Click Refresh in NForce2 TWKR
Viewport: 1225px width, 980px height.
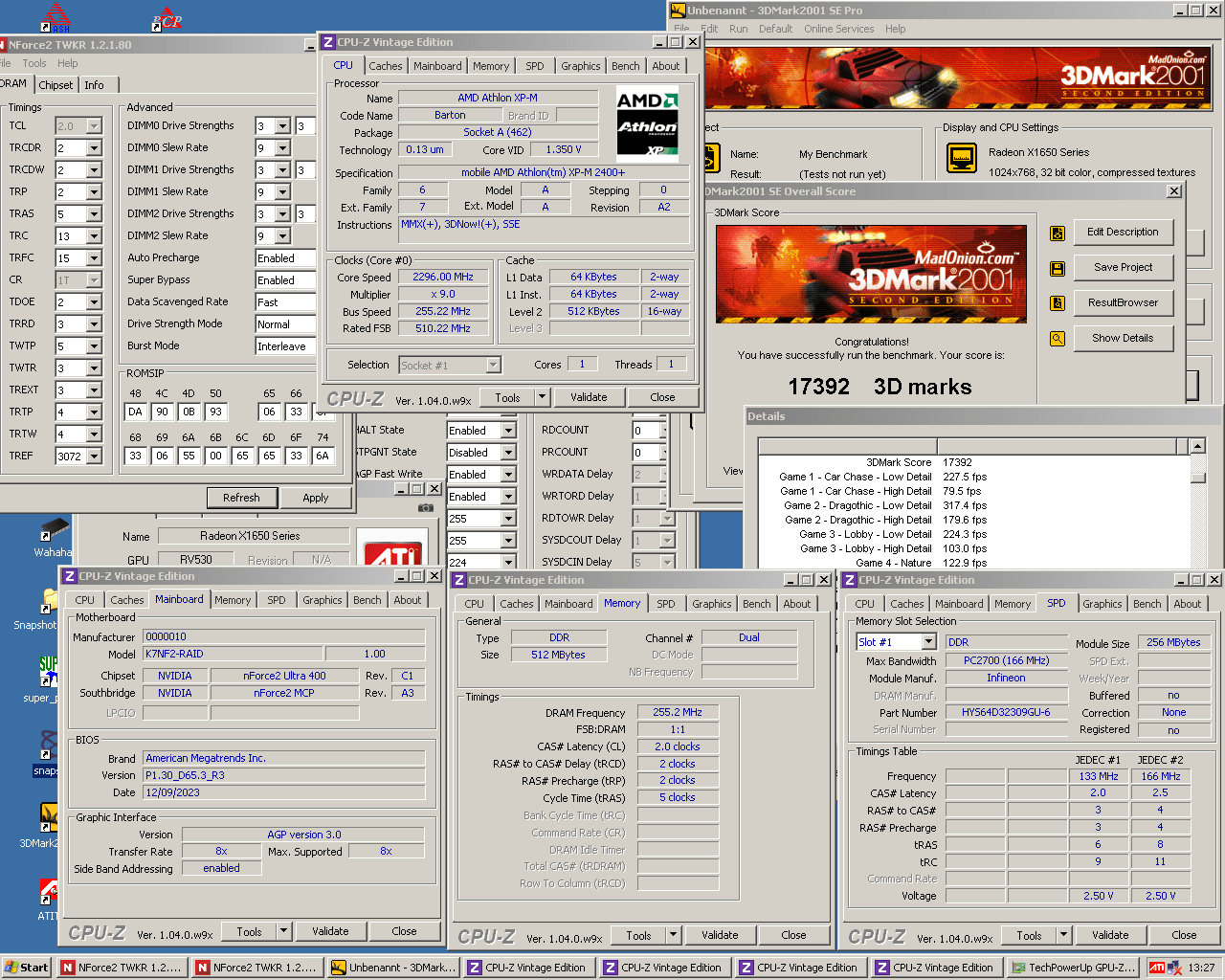pos(241,498)
